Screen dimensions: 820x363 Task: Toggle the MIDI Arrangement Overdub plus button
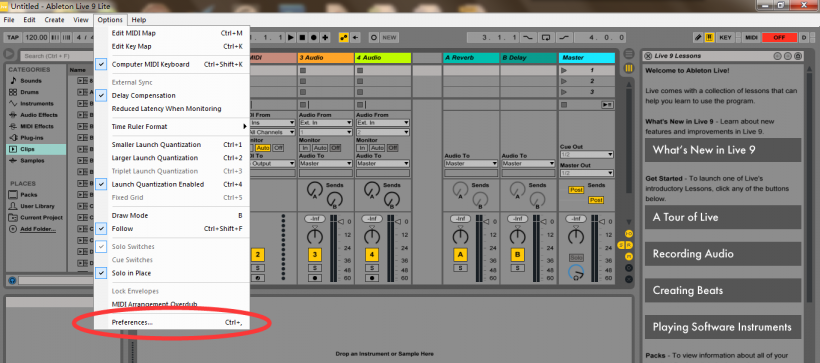click(325, 38)
